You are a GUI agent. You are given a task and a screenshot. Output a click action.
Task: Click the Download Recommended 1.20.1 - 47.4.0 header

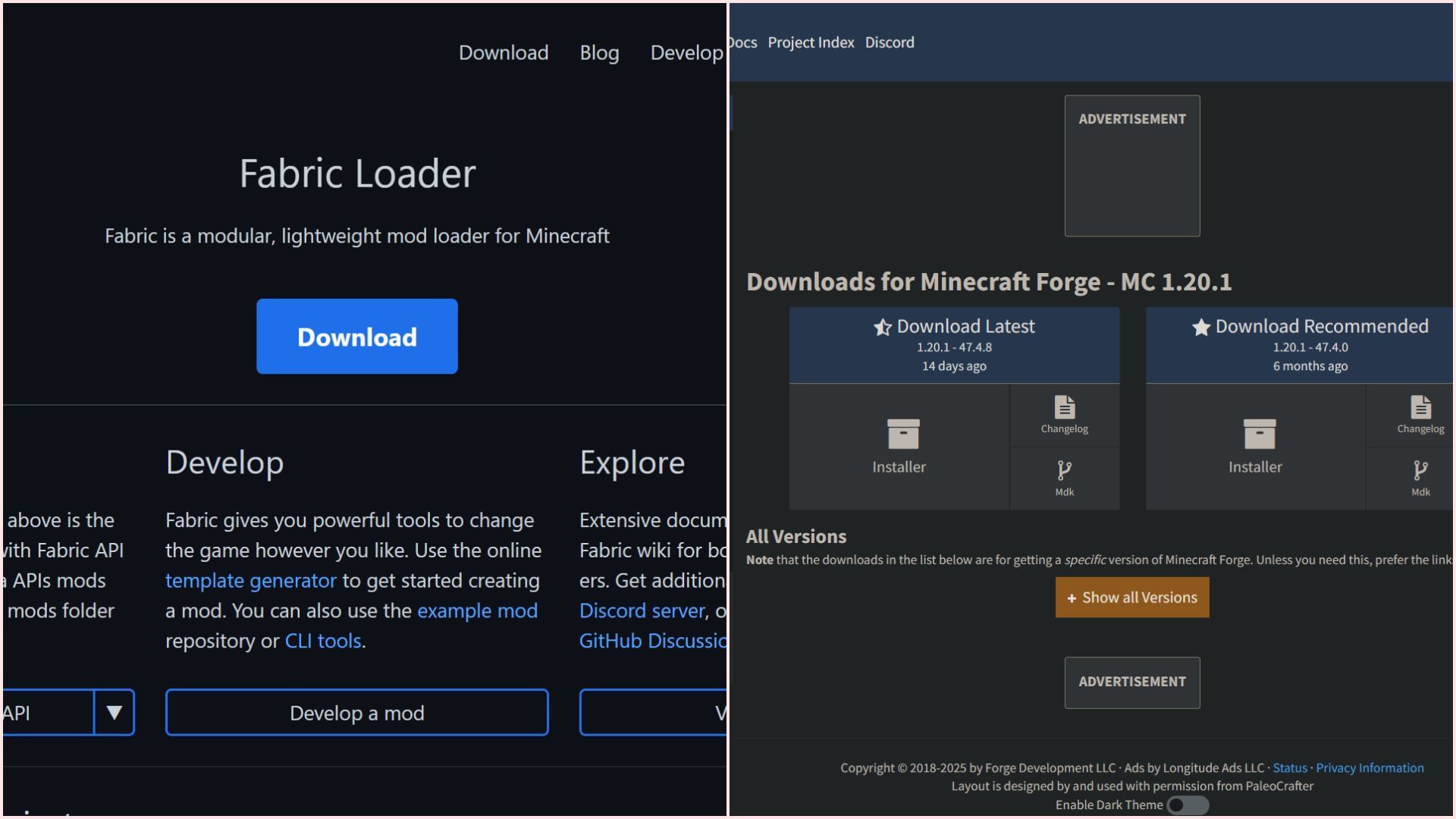pyautogui.click(x=1300, y=345)
